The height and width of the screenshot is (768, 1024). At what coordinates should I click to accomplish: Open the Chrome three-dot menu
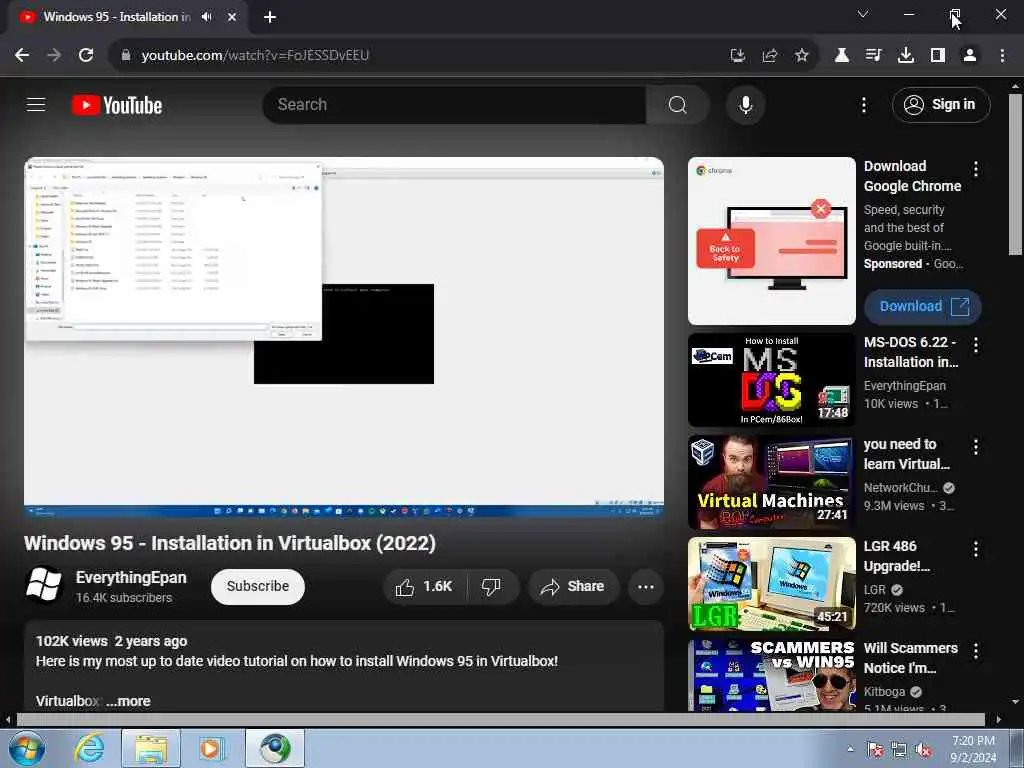pyautogui.click(x=1002, y=56)
